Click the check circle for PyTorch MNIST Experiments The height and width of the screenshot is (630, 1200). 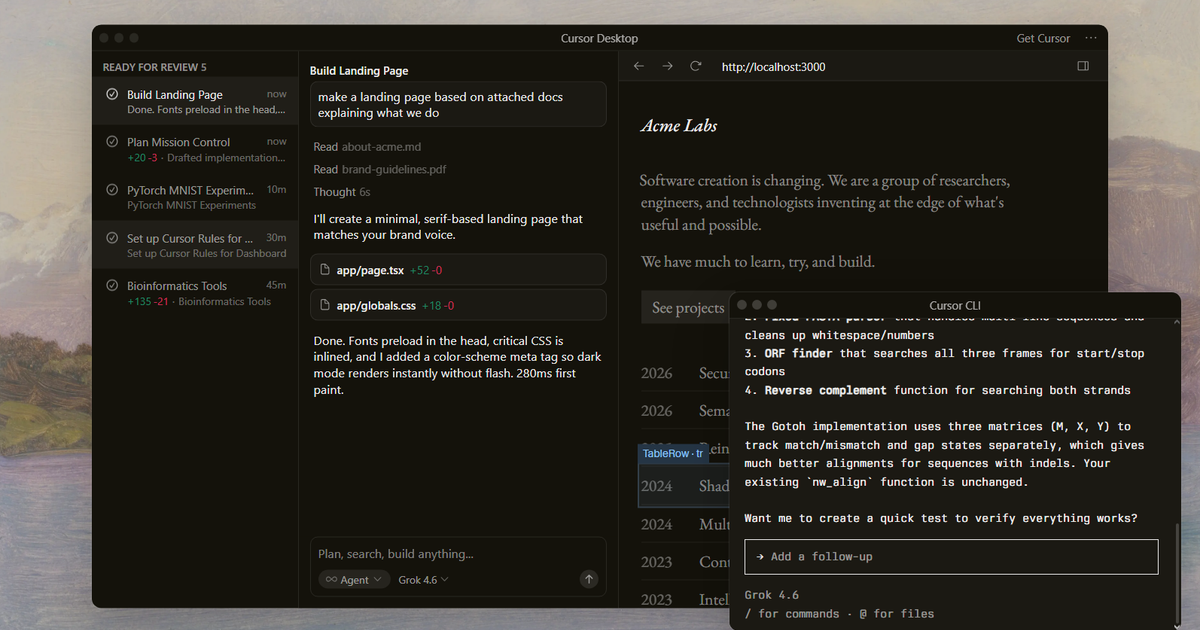coord(112,190)
